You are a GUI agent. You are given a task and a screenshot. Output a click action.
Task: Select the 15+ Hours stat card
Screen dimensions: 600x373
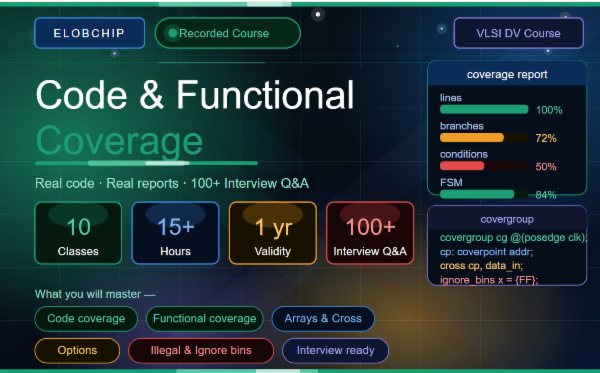[176, 233]
